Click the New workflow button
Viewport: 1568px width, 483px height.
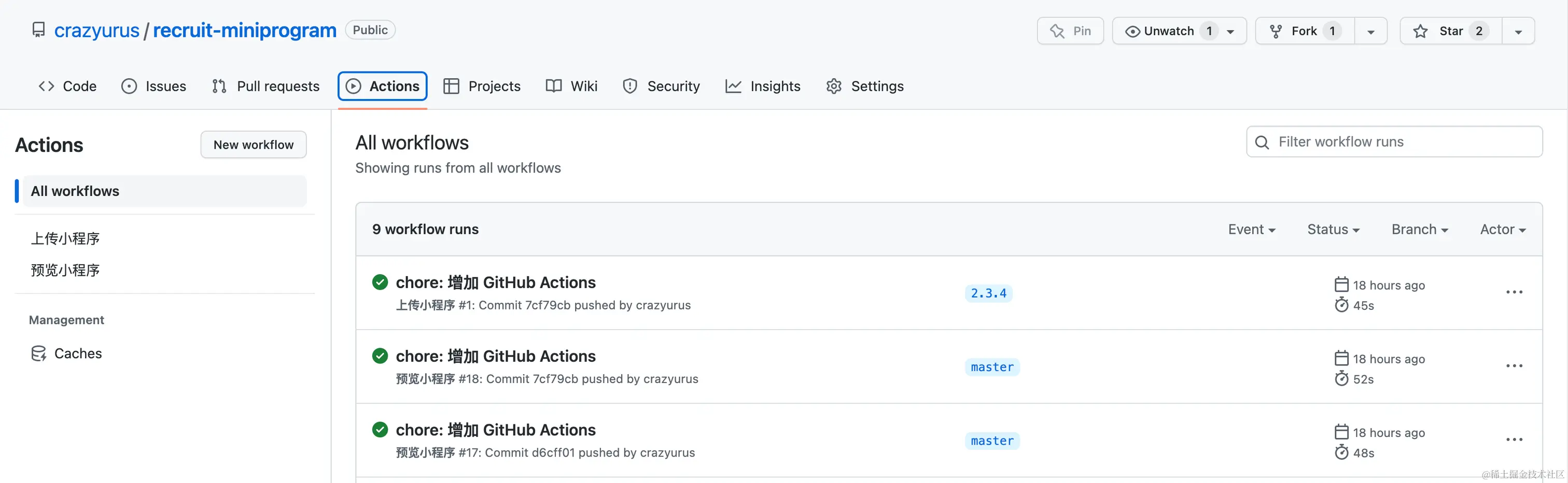[x=253, y=145]
